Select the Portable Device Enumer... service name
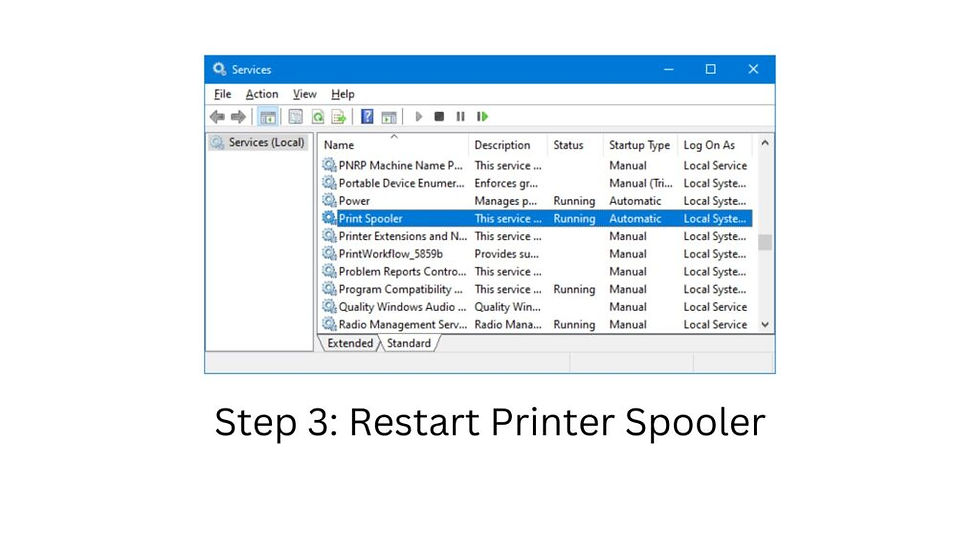Viewport: 980px width, 551px height. pyautogui.click(x=401, y=183)
